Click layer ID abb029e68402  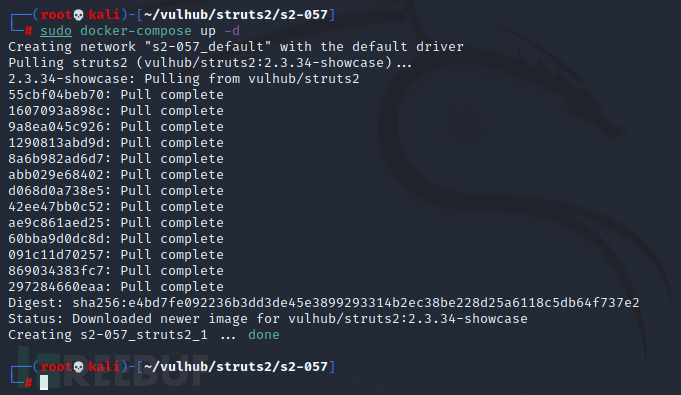pos(56,174)
